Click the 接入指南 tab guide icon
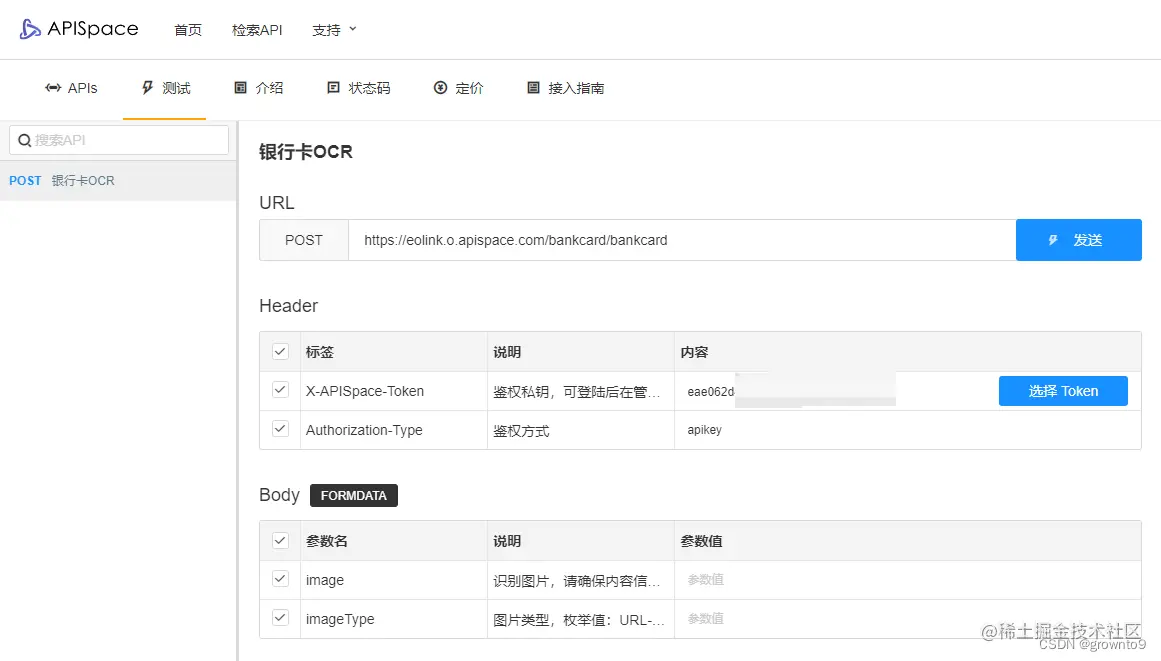Image resolution: width=1161 pixels, height=661 pixels. click(x=533, y=88)
